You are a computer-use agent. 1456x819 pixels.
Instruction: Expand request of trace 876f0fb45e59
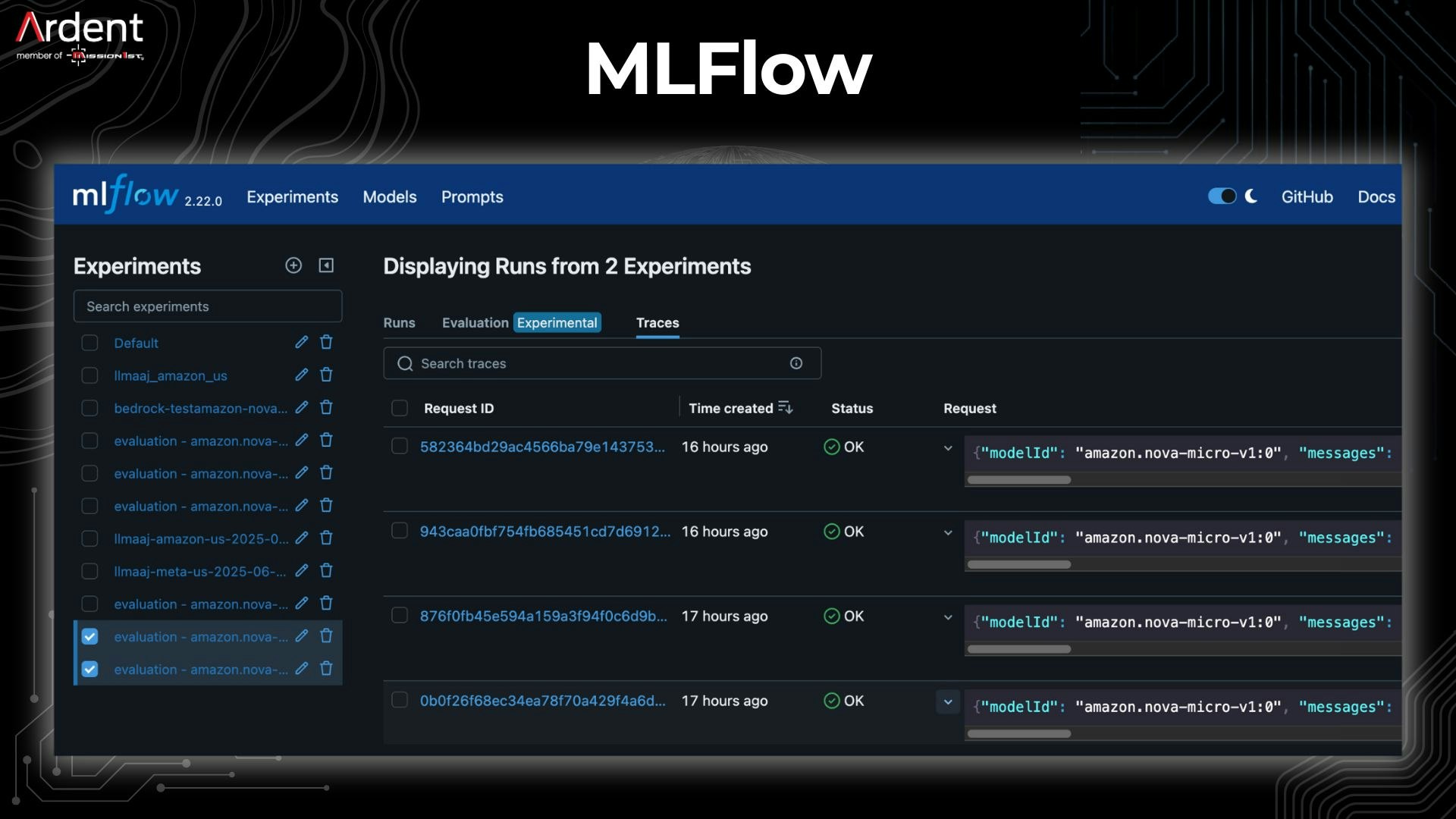948,617
